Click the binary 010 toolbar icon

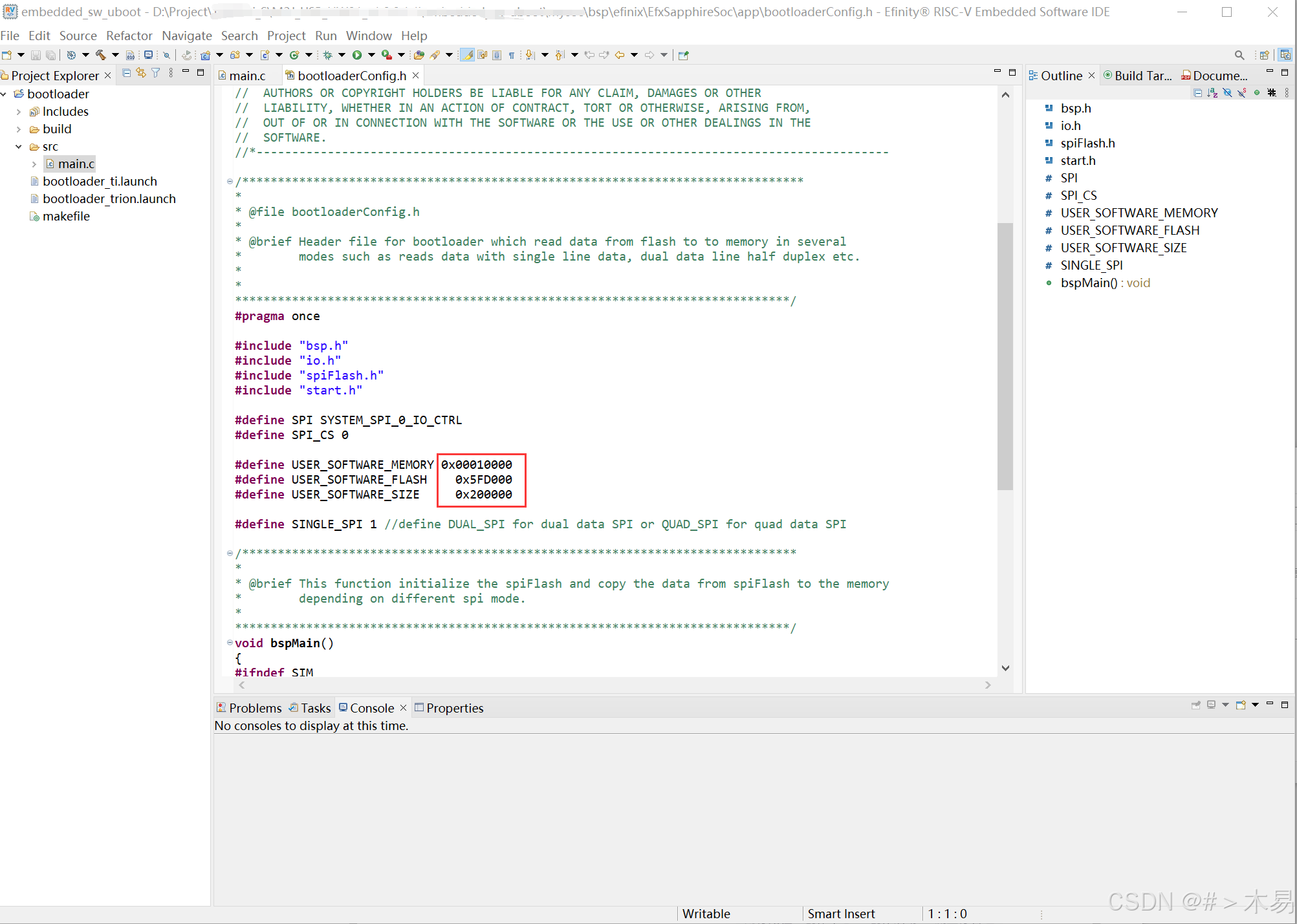point(130,55)
